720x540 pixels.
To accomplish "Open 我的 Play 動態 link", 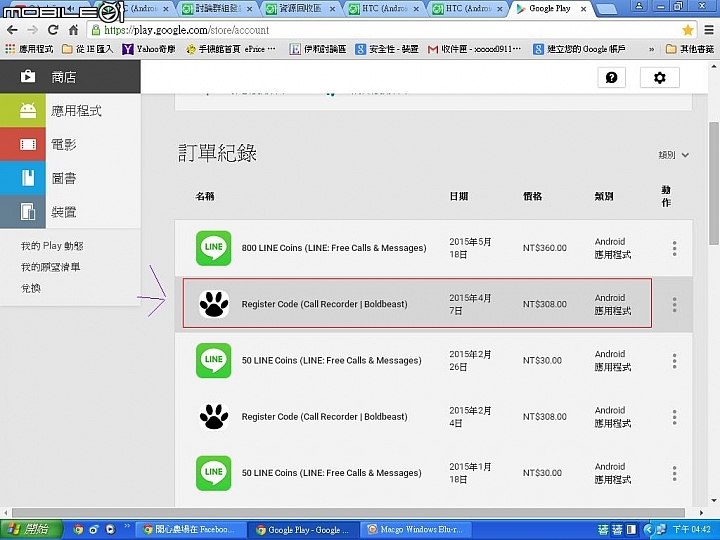I will click(52, 246).
